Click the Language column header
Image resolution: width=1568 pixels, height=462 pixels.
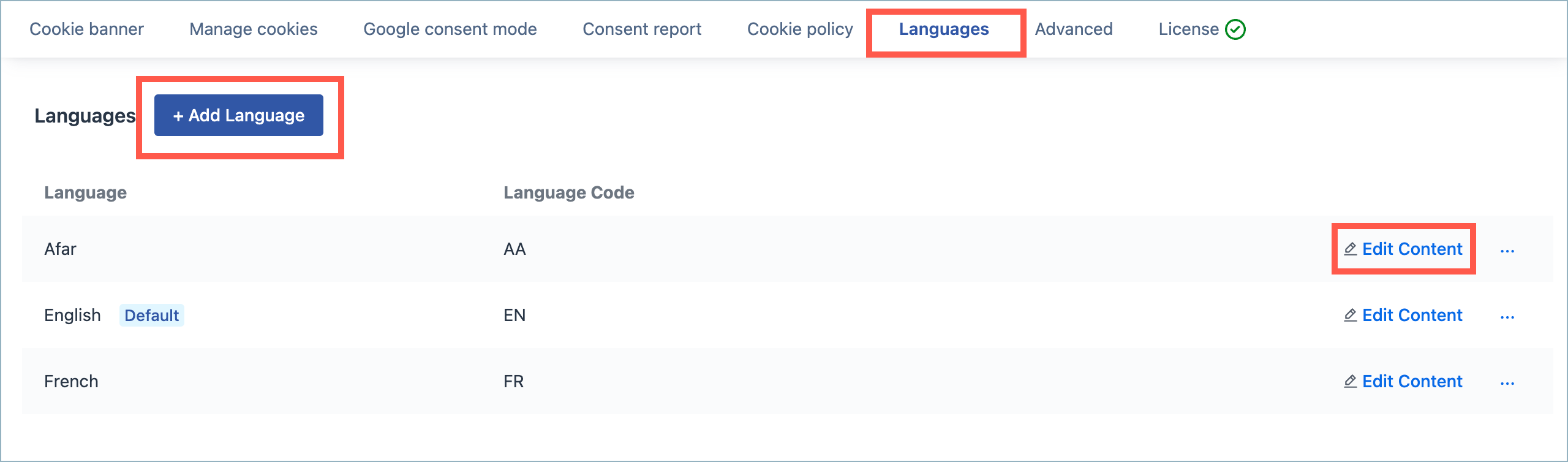[x=85, y=192]
